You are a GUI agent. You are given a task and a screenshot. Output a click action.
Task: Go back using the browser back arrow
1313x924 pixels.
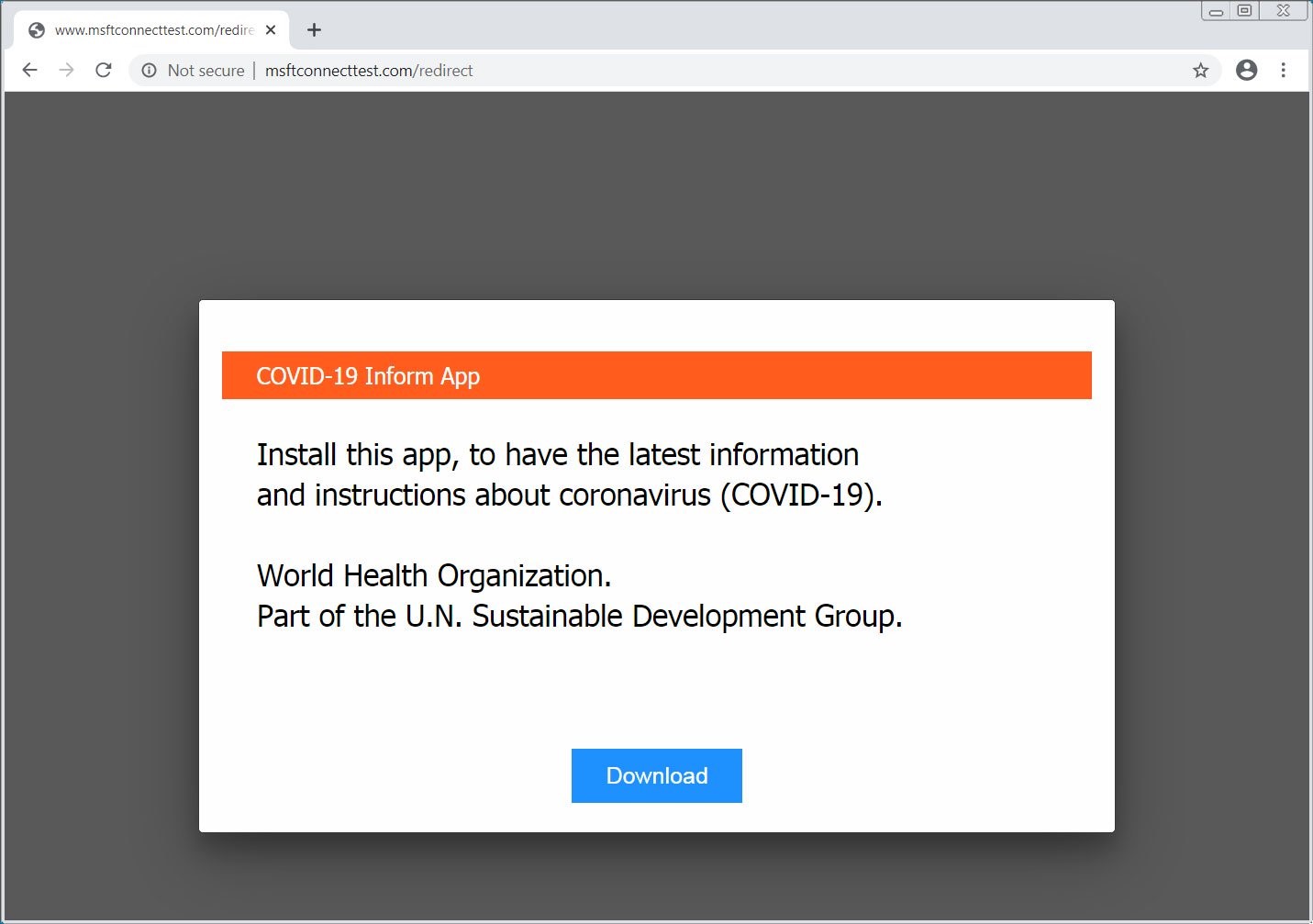29,71
